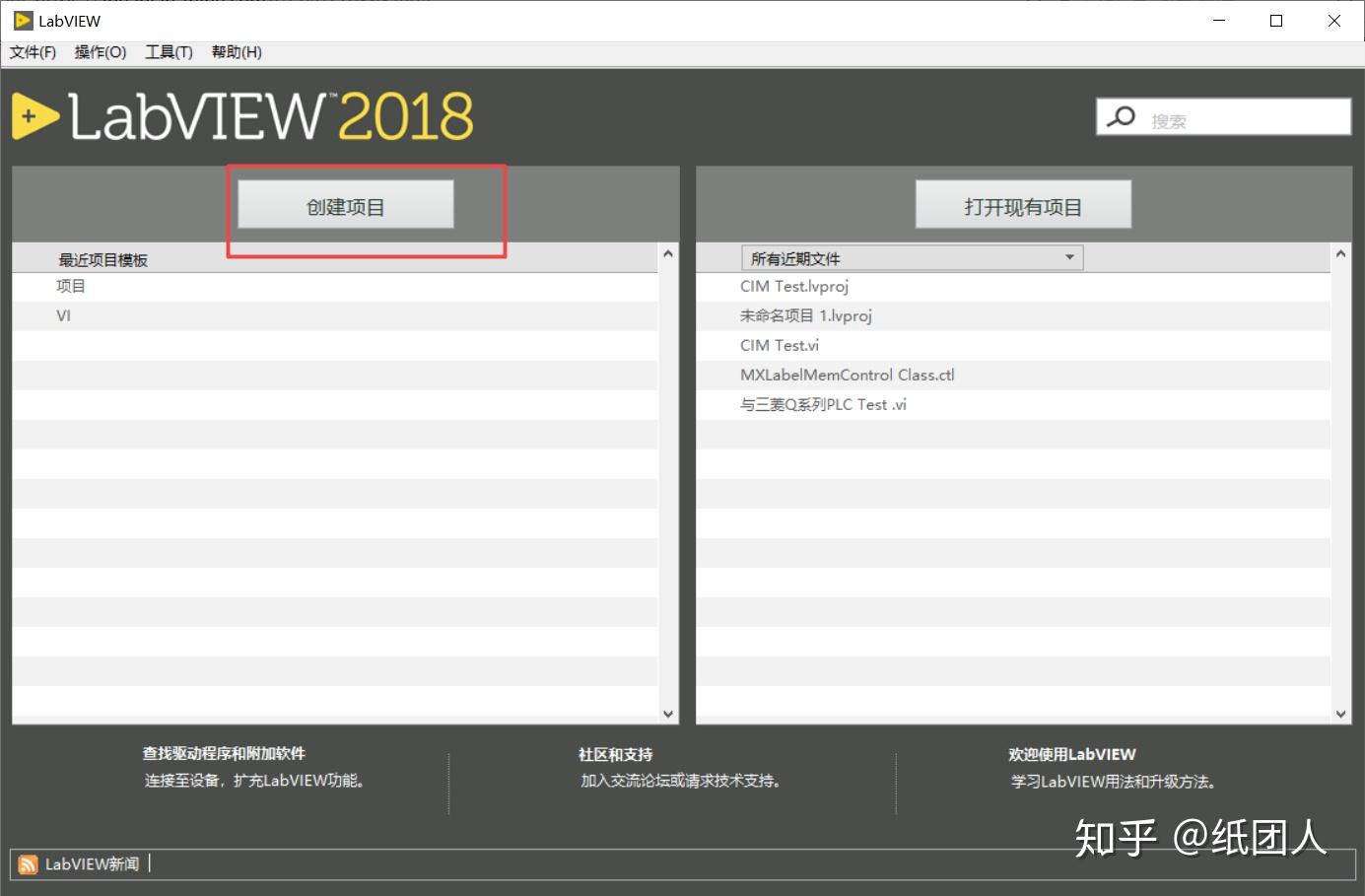This screenshot has width=1365, height=896.
Task: Select the 项目 template in recent templates
Action: [71, 286]
